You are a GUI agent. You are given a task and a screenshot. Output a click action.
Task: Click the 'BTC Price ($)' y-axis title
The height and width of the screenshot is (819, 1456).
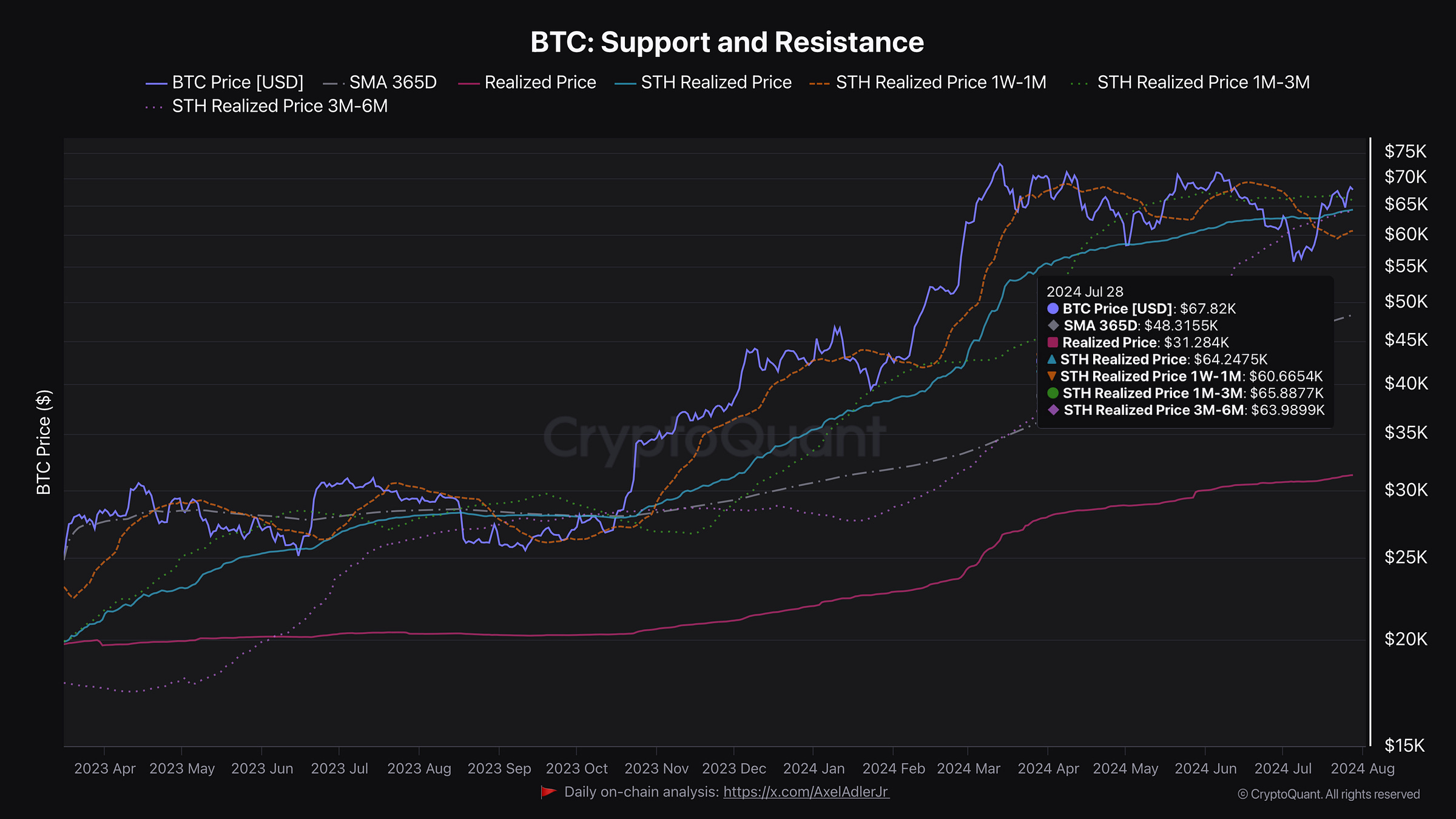click(x=44, y=442)
